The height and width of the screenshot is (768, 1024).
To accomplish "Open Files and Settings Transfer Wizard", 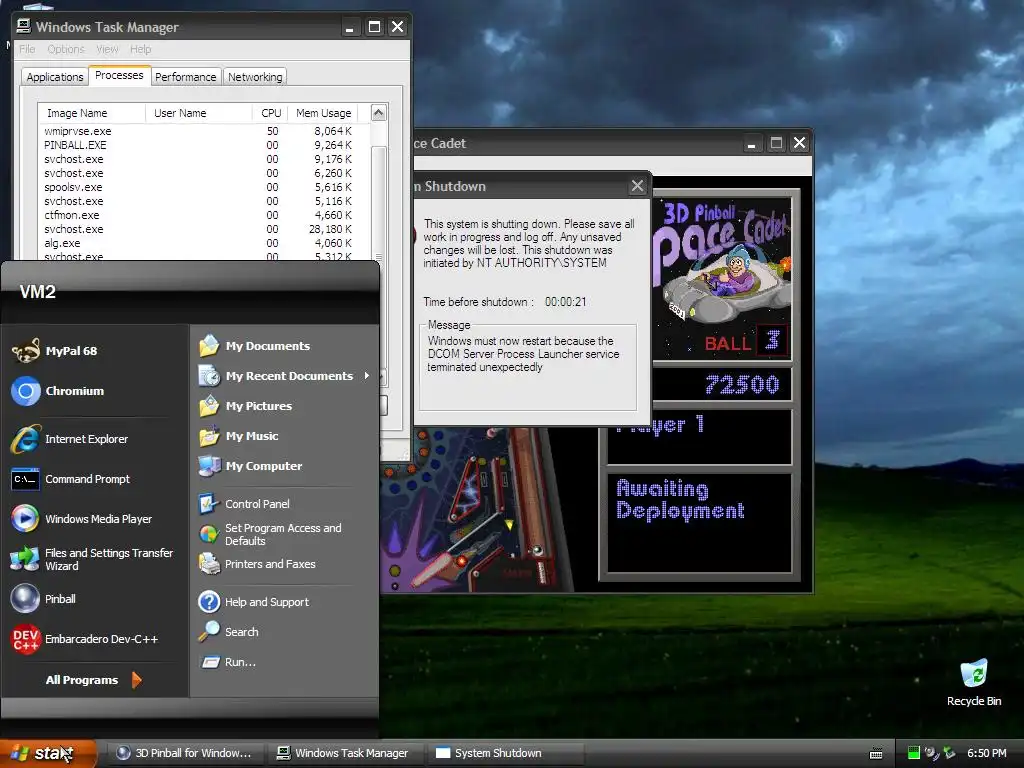I will click(92, 559).
